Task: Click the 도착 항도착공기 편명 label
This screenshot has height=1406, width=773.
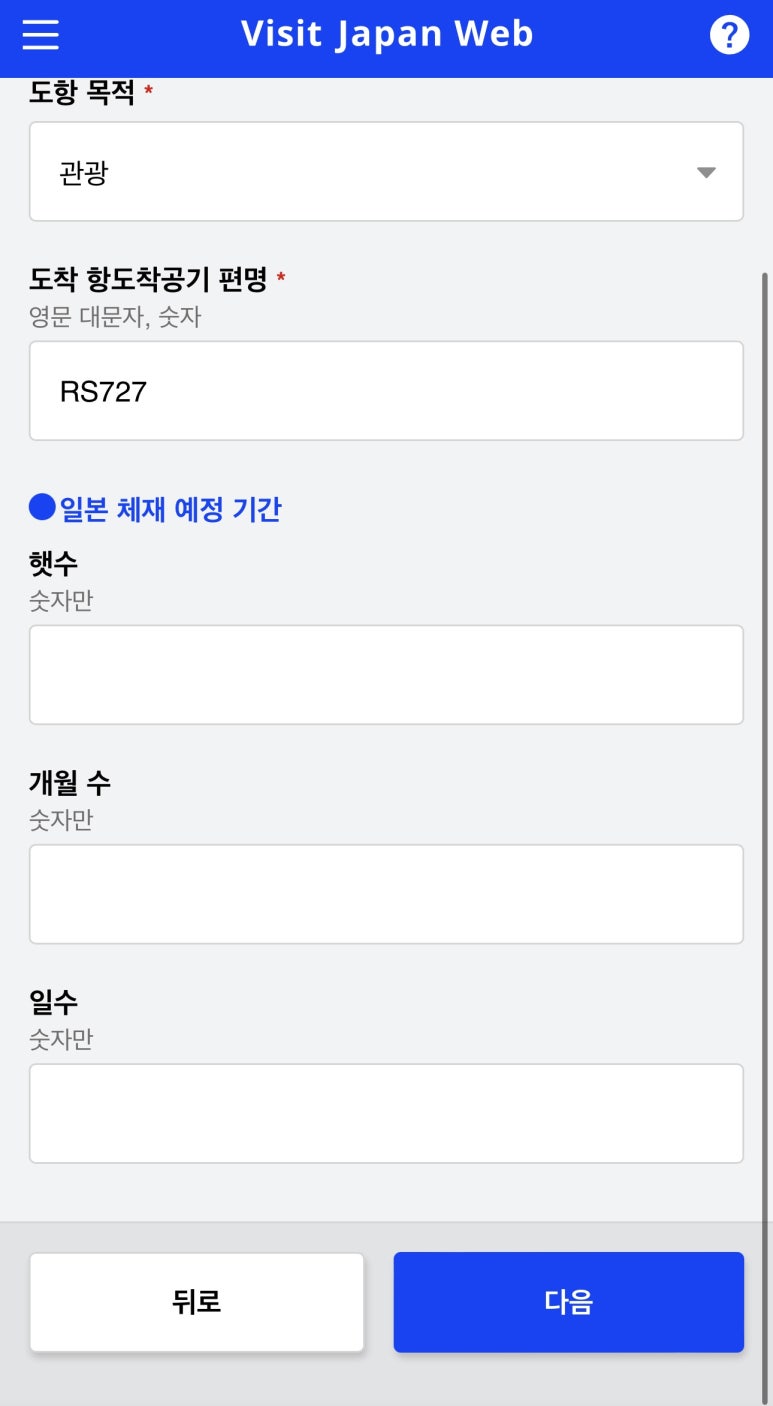Action: click(148, 279)
